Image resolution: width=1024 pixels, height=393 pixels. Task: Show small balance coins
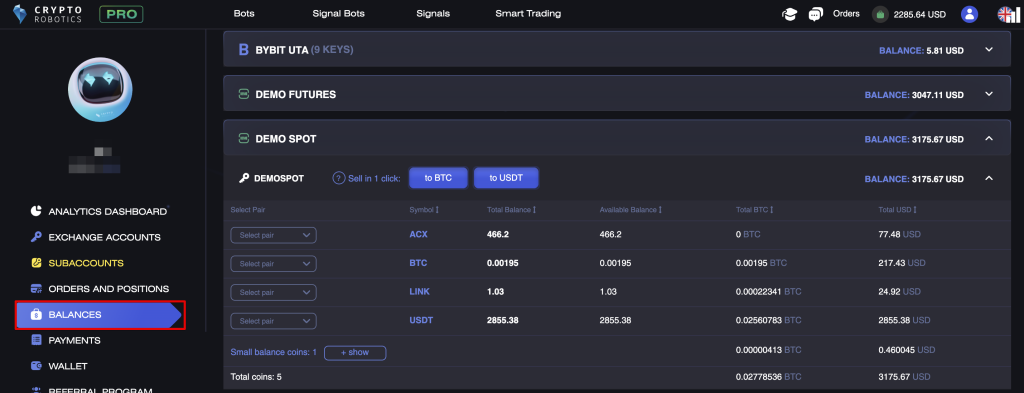[355, 353]
